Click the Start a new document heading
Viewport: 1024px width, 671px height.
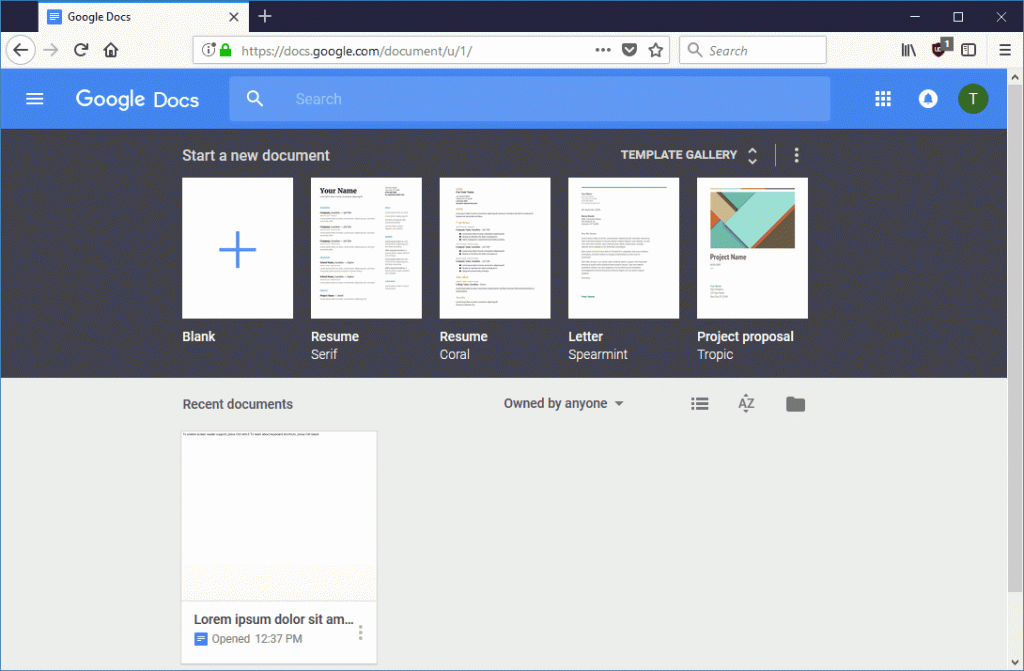256,155
